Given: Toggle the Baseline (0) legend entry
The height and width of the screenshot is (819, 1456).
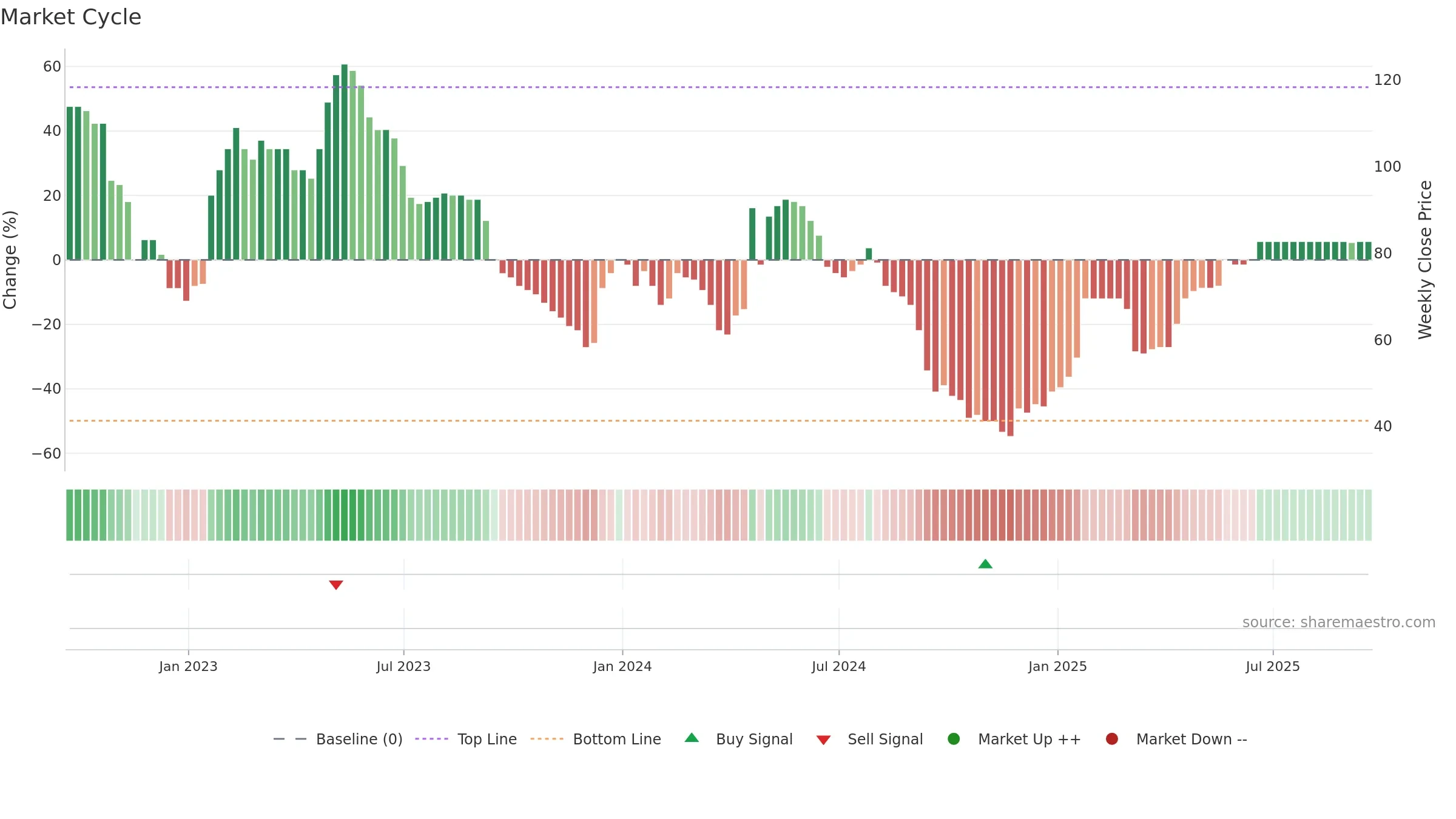Looking at the screenshot, I should [338, 739].
